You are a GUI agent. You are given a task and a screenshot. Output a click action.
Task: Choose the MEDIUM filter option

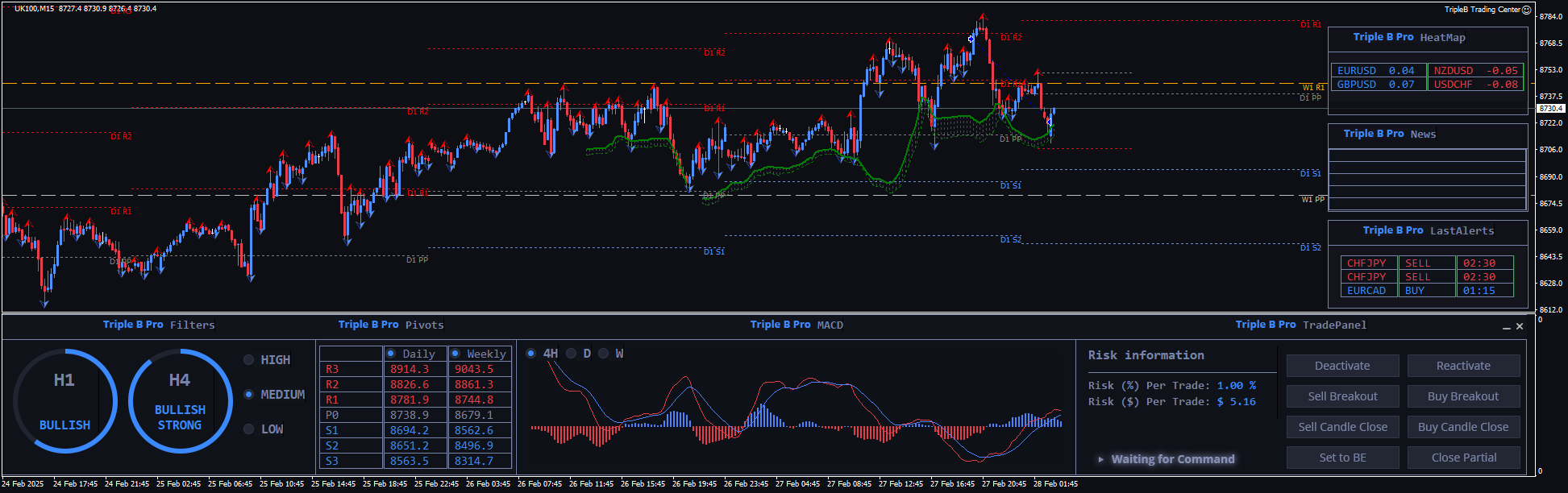pyautogui.click(x=249, y=395)
